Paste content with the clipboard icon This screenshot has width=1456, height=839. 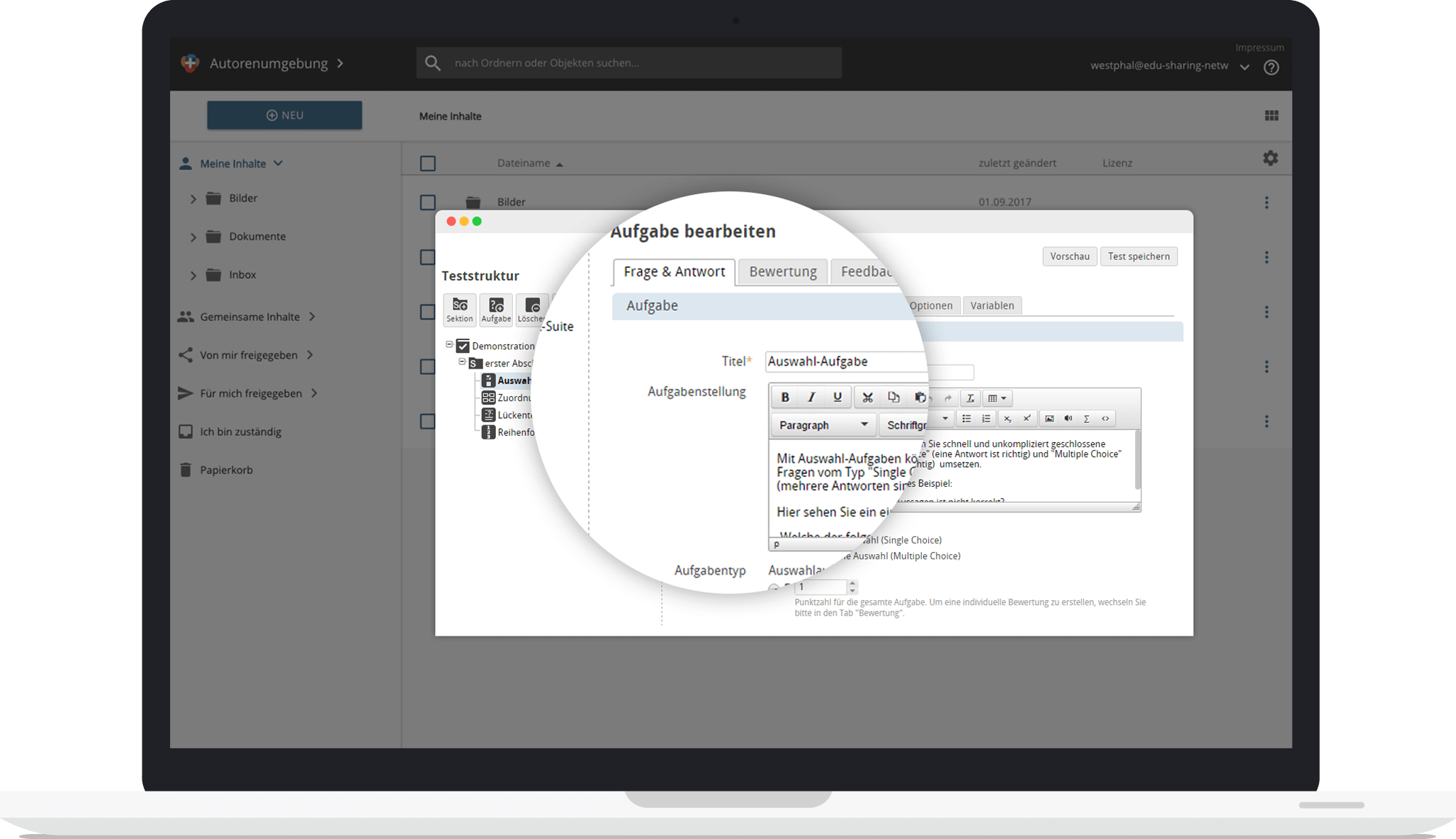coord(920,398)
